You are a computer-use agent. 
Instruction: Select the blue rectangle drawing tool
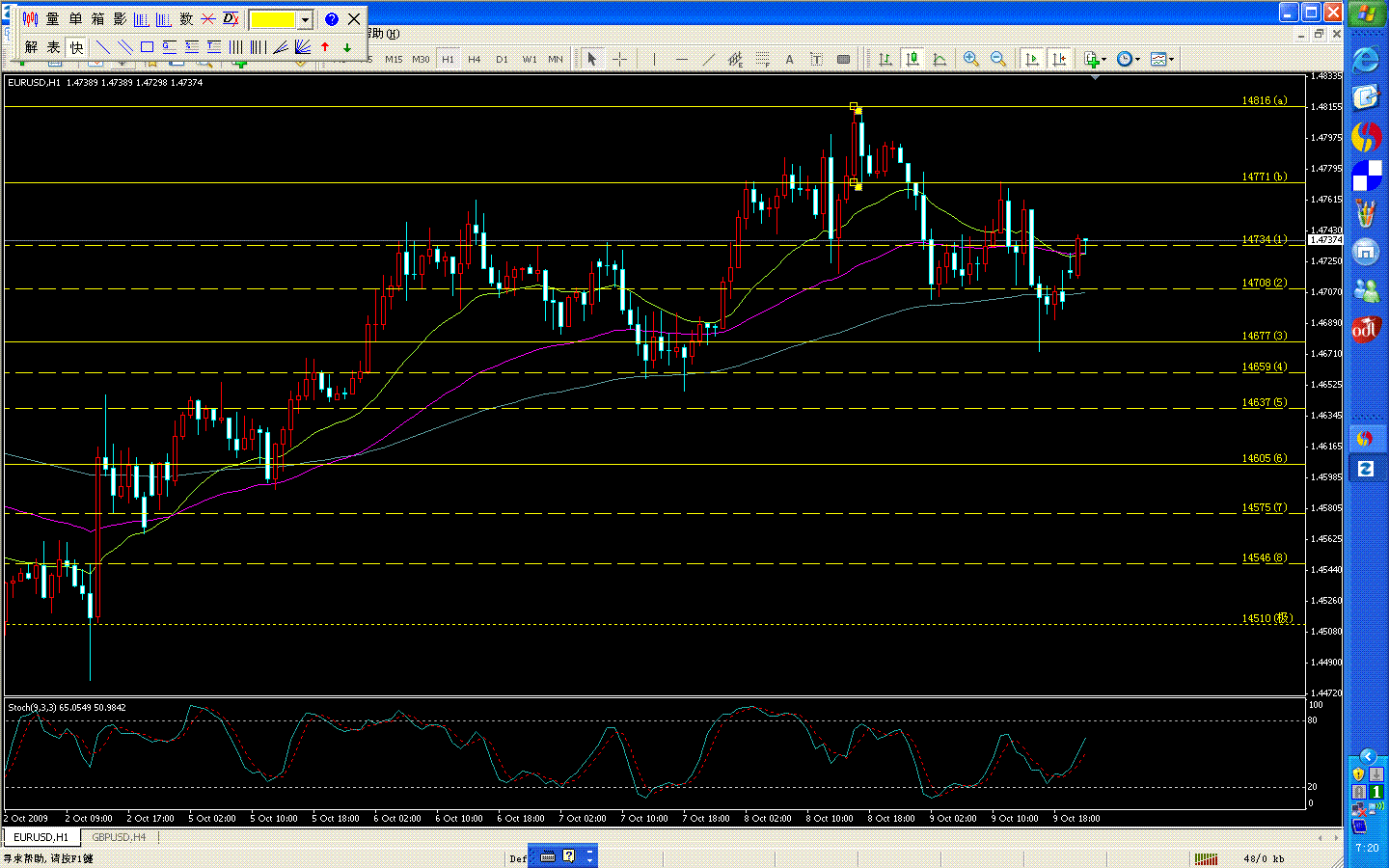(x=148, y=46)
